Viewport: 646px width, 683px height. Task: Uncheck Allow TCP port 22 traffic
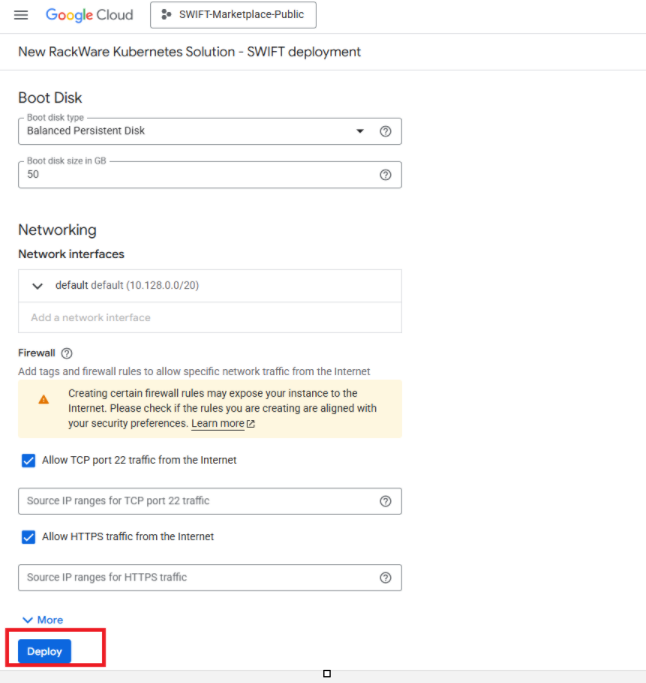click(x=28, y=460)
